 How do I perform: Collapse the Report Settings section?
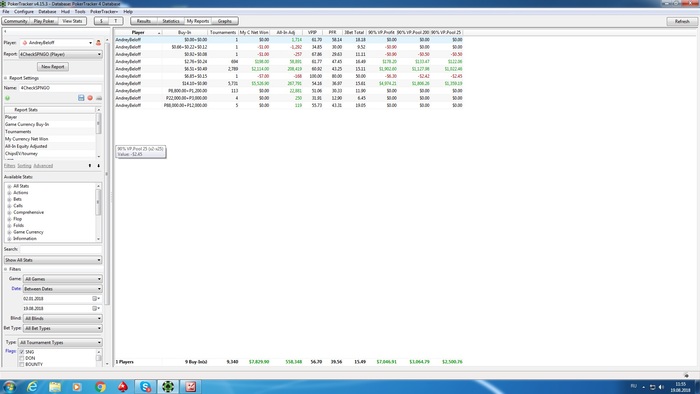(x=6, y=78)
